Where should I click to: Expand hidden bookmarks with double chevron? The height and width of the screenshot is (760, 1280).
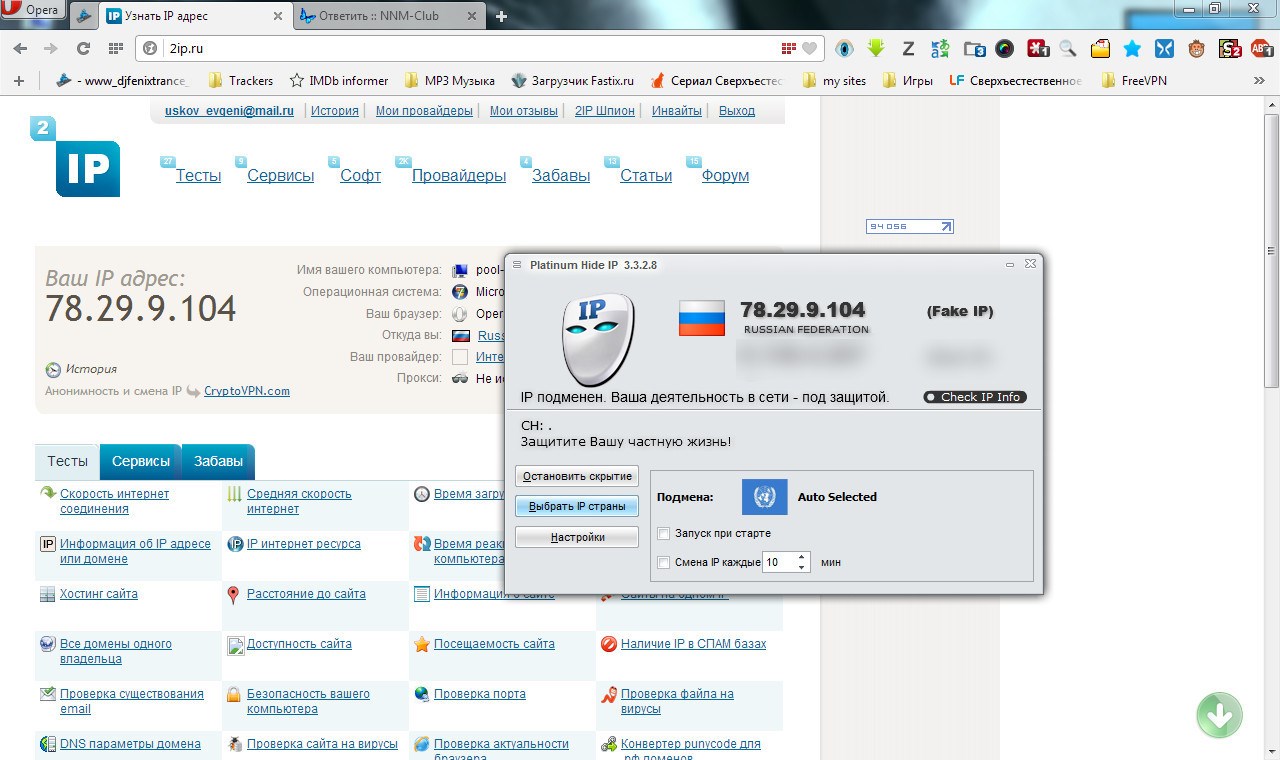coord(1259,81)
